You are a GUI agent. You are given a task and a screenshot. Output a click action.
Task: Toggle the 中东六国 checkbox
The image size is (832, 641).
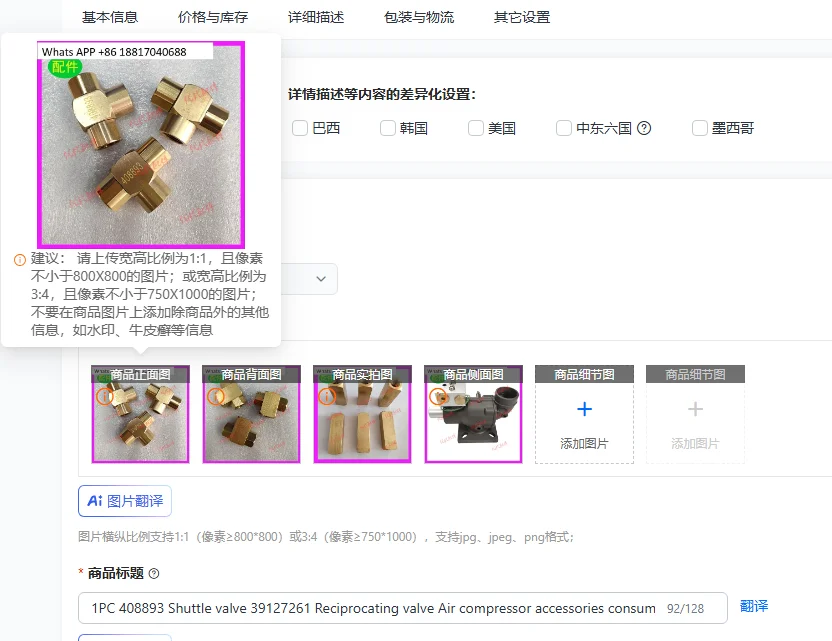click(x=564, y=128)
